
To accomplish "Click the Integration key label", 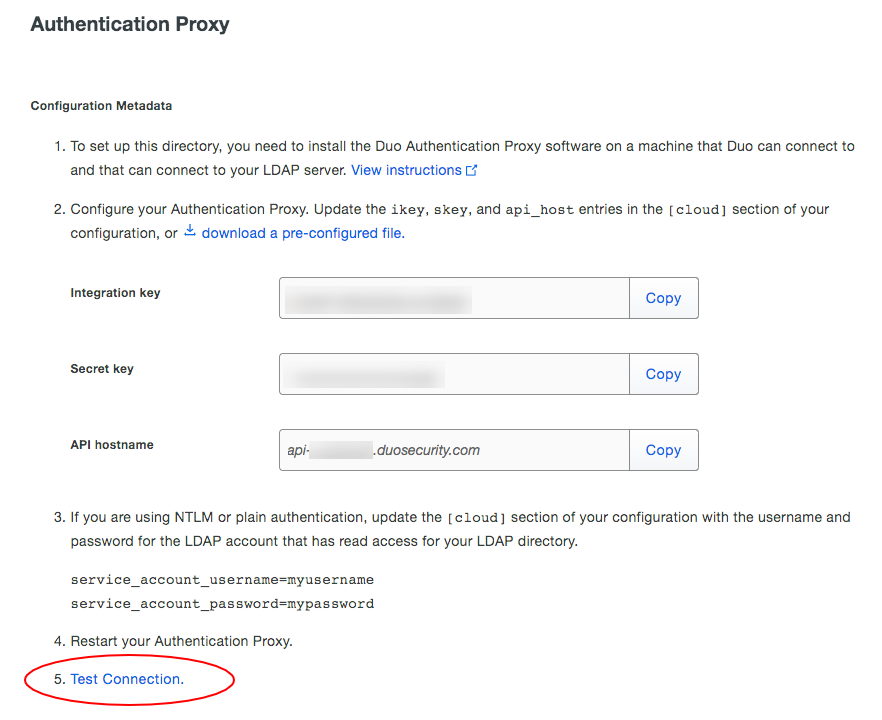I will click(x=115, y=293).
